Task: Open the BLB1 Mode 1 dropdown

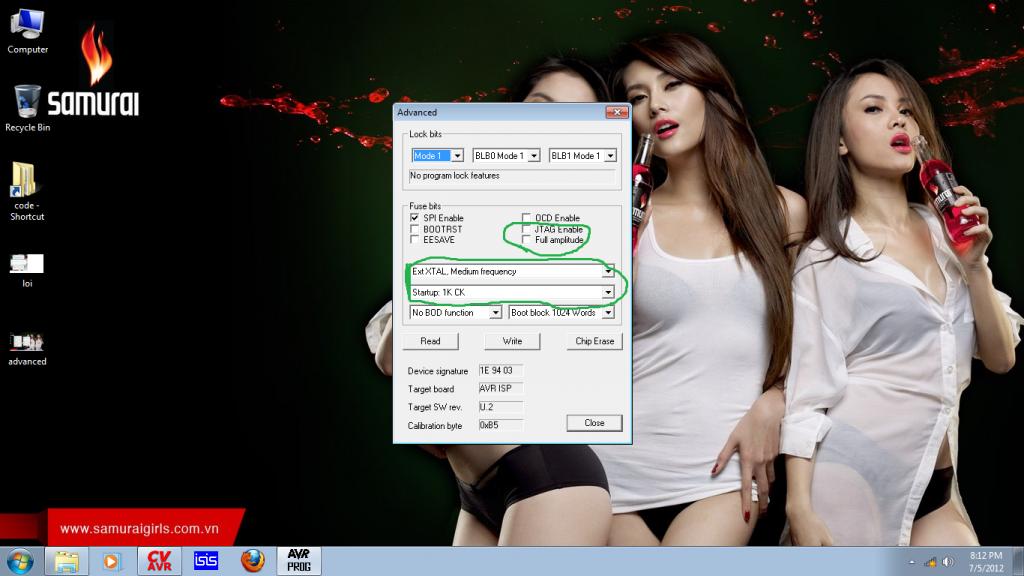Action: 610,156
